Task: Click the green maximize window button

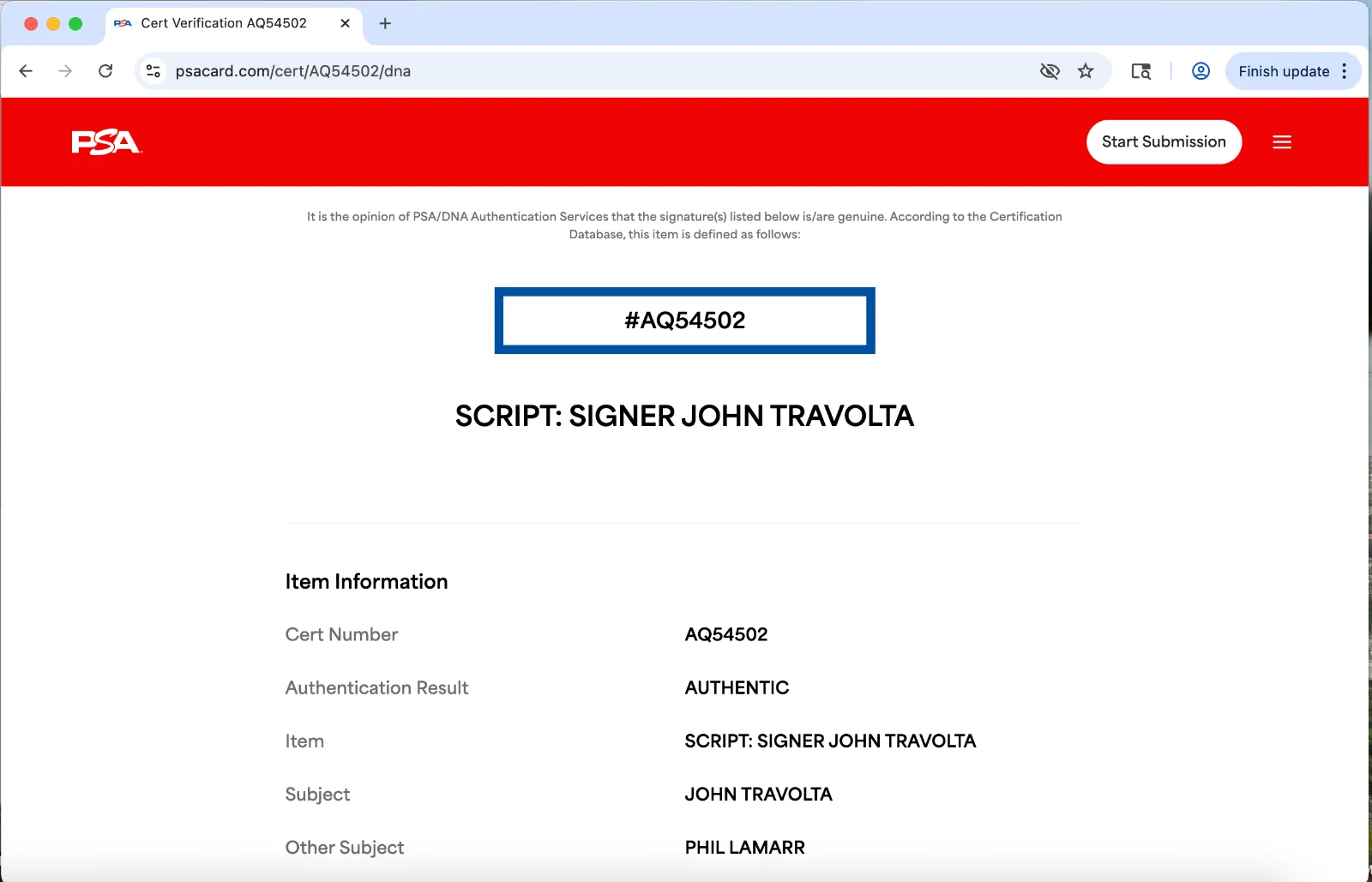Action: click(x=75, y=24)
